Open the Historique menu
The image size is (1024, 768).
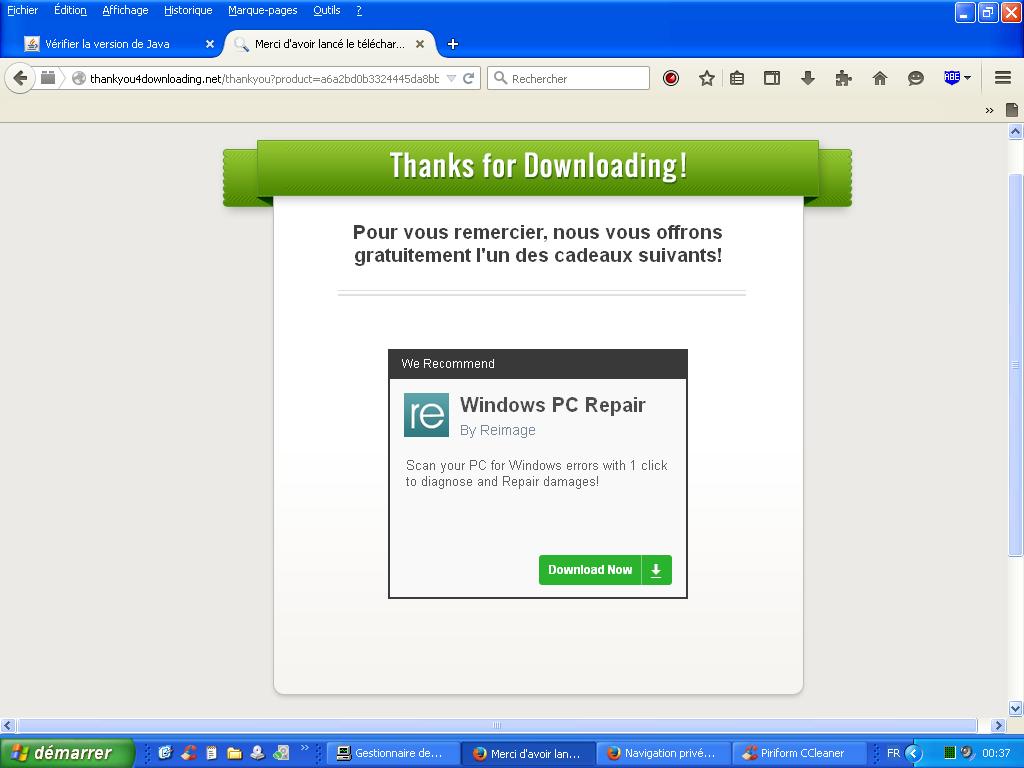tap(188, 10)
